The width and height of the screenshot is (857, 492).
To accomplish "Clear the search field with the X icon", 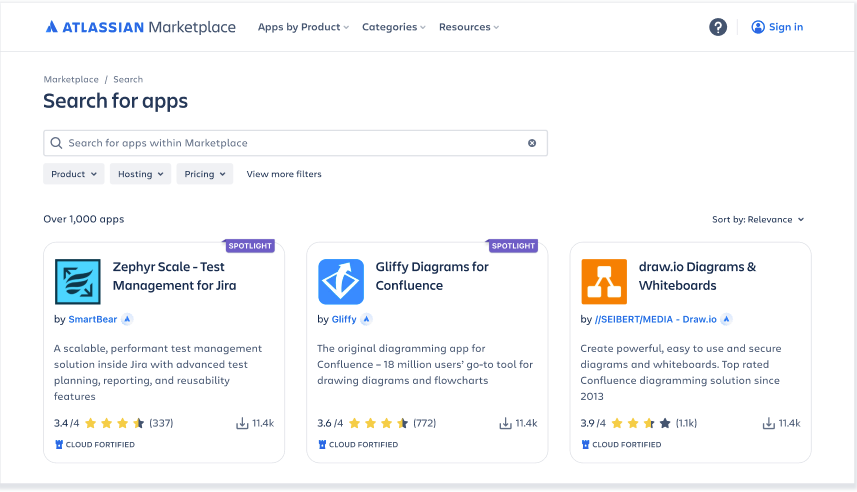I will pos(532,143).
